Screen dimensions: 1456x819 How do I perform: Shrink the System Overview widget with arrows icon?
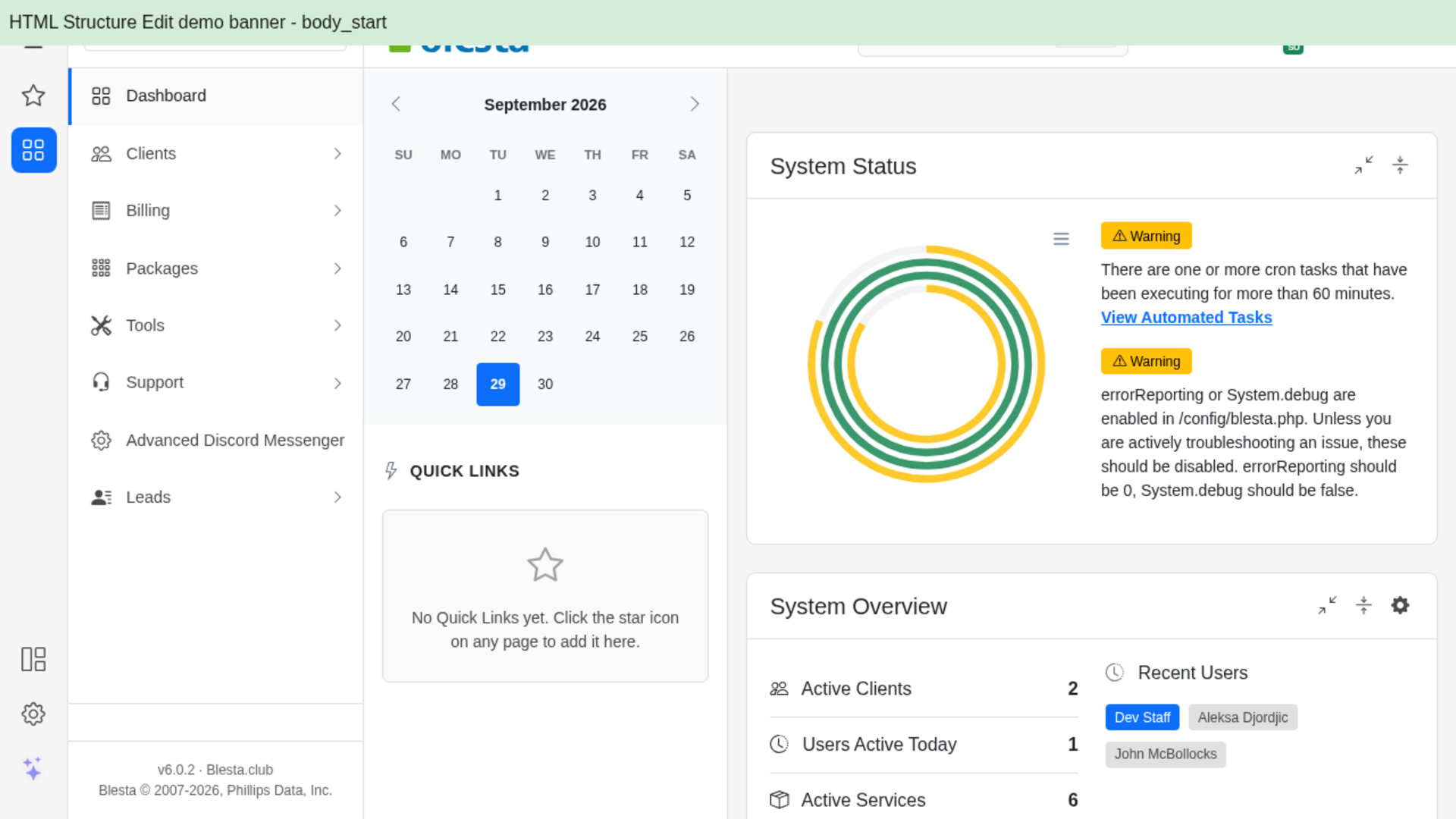point(1327,605)
